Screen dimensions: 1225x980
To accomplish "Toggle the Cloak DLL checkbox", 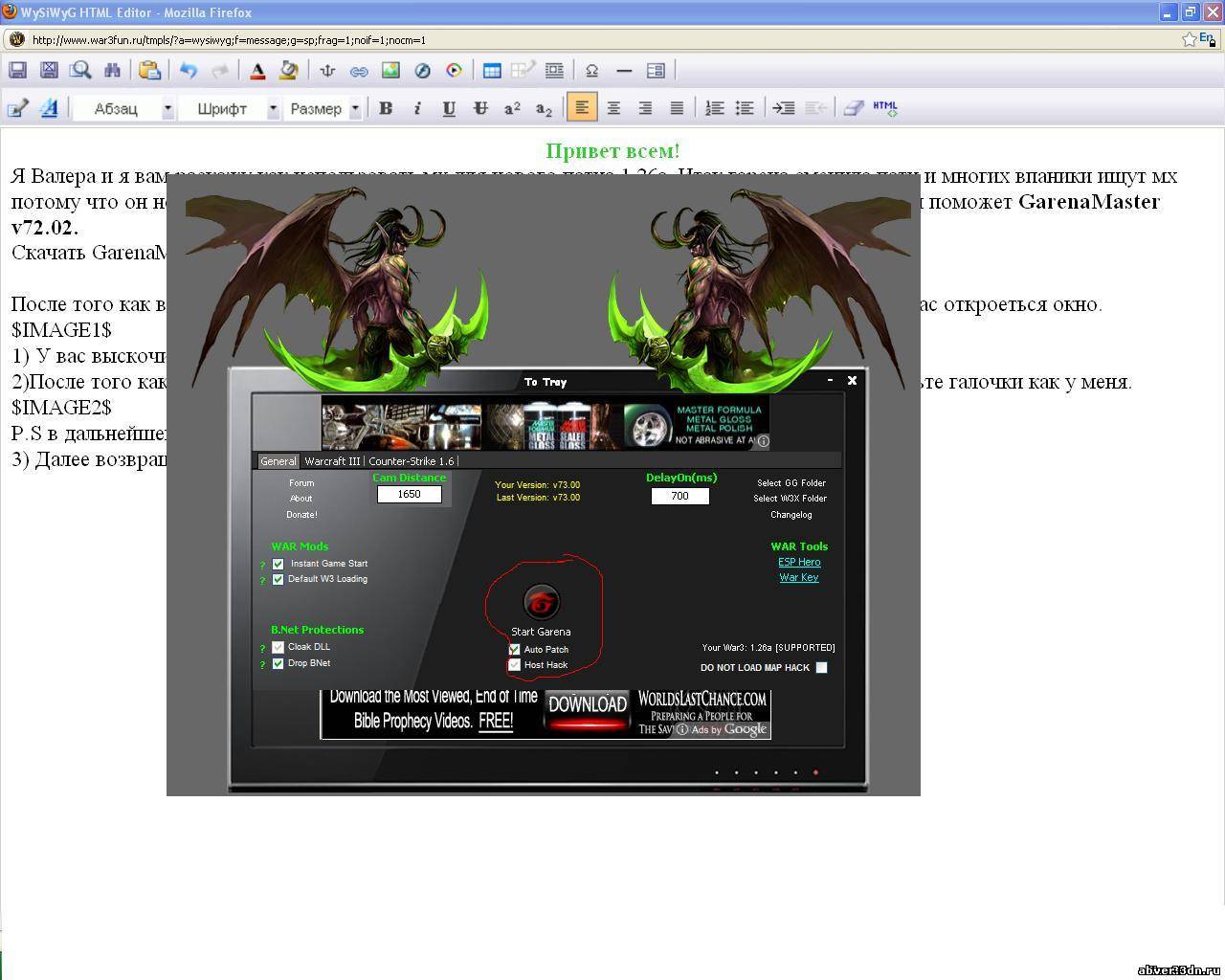I will coord(278,647).
